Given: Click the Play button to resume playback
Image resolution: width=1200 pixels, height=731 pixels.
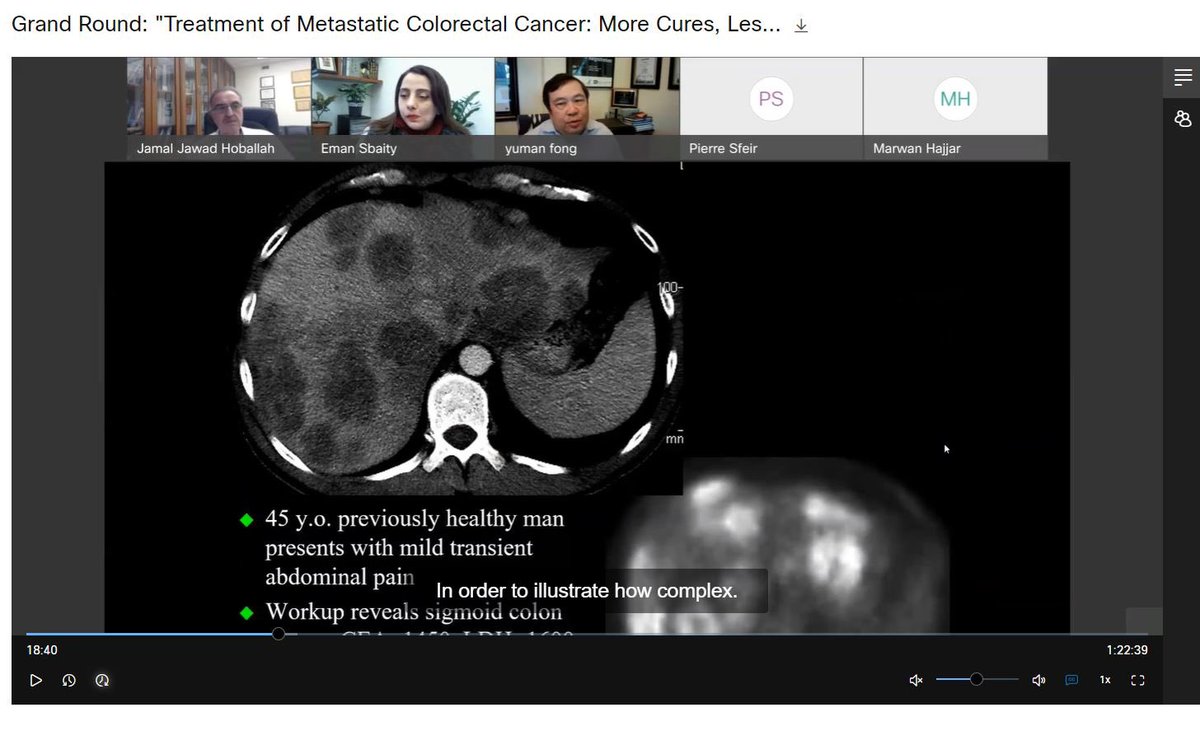Looking at the screenshot, I should (36, 680).
